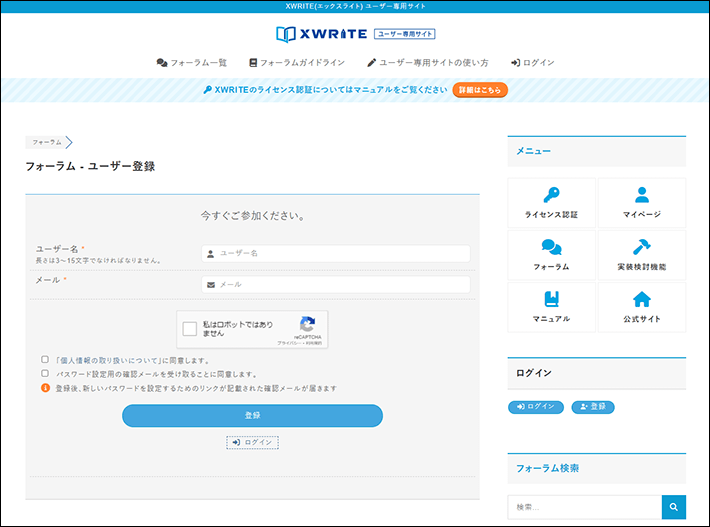This screenshot has width=710, height=527.
Task: Open the 個人情報の取り扱いについて link
Action: (109, 360)
